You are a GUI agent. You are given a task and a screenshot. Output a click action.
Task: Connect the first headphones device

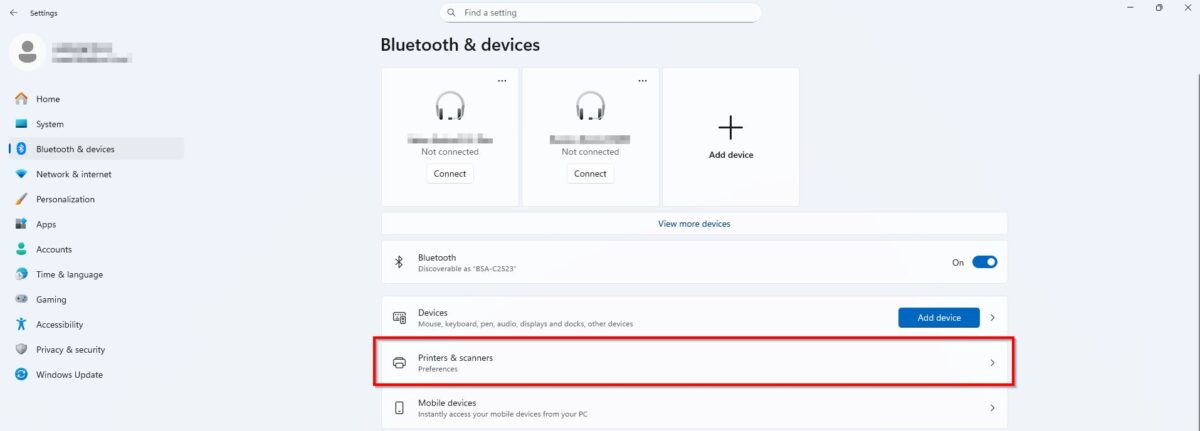450,173
